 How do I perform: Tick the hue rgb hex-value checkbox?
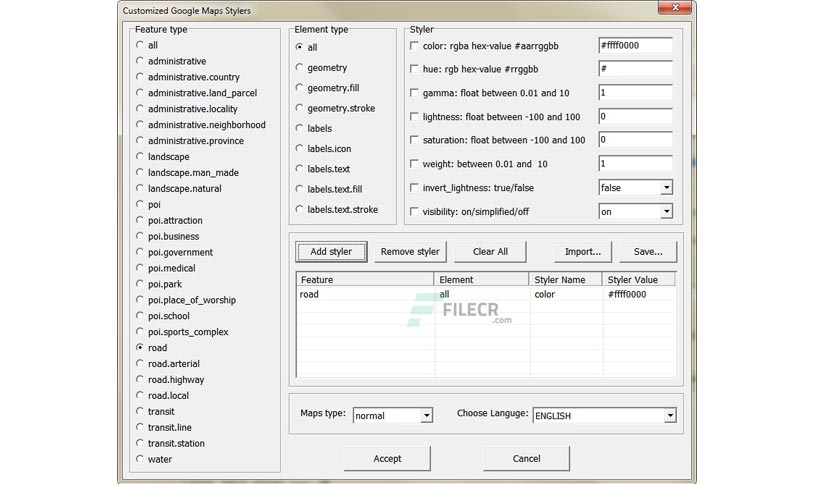point(414,69)
